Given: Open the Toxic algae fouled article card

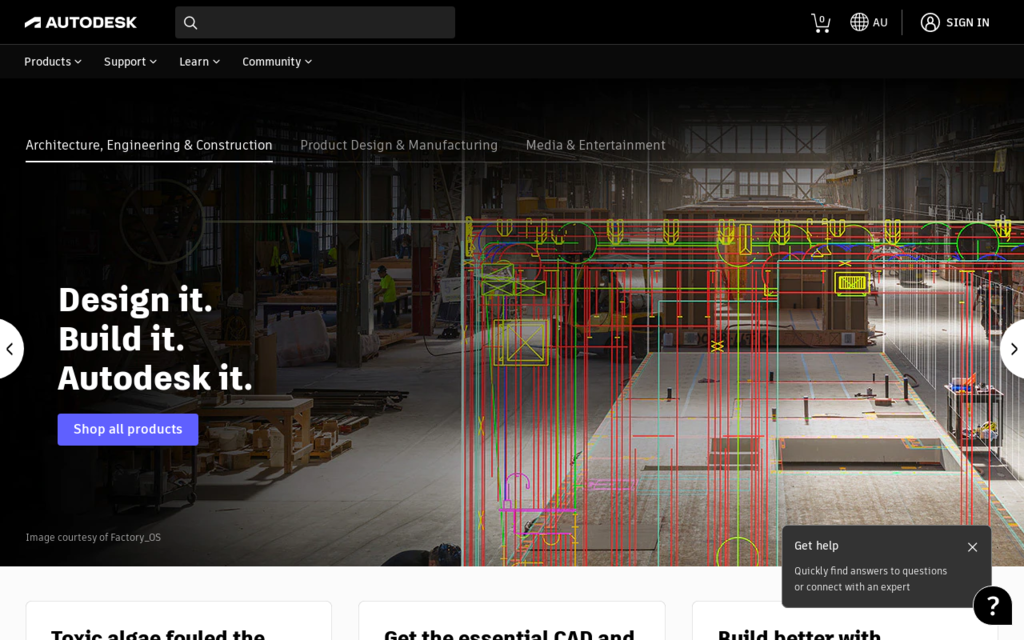Looking at the screenshot, I should 178,621.
